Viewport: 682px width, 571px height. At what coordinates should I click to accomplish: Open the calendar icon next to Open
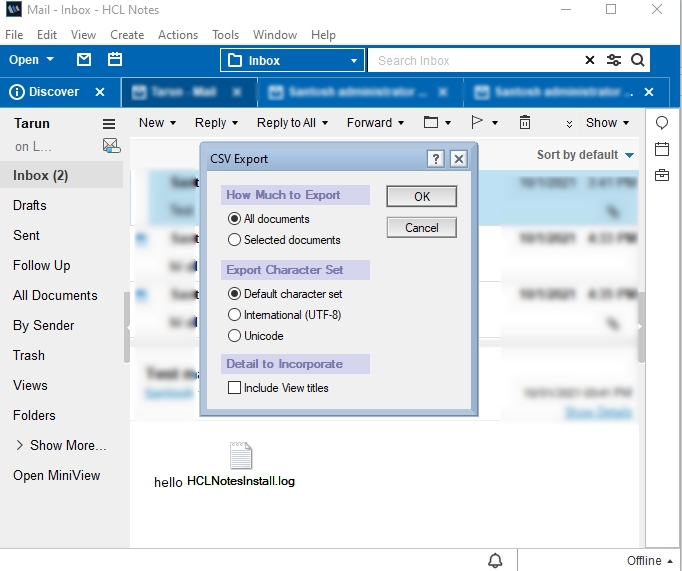click(115, 60)
